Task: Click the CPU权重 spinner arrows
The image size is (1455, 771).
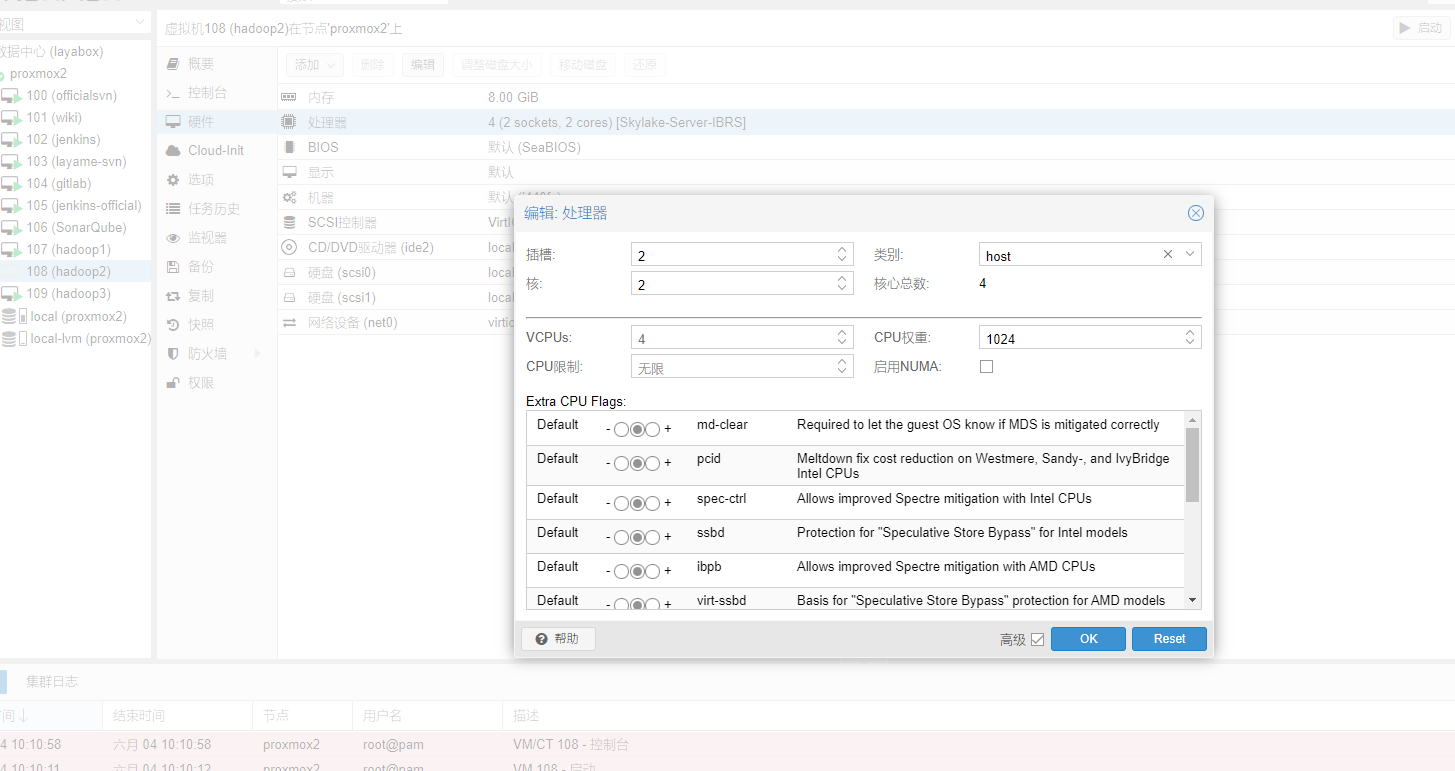Action: tap(1190, 338)
